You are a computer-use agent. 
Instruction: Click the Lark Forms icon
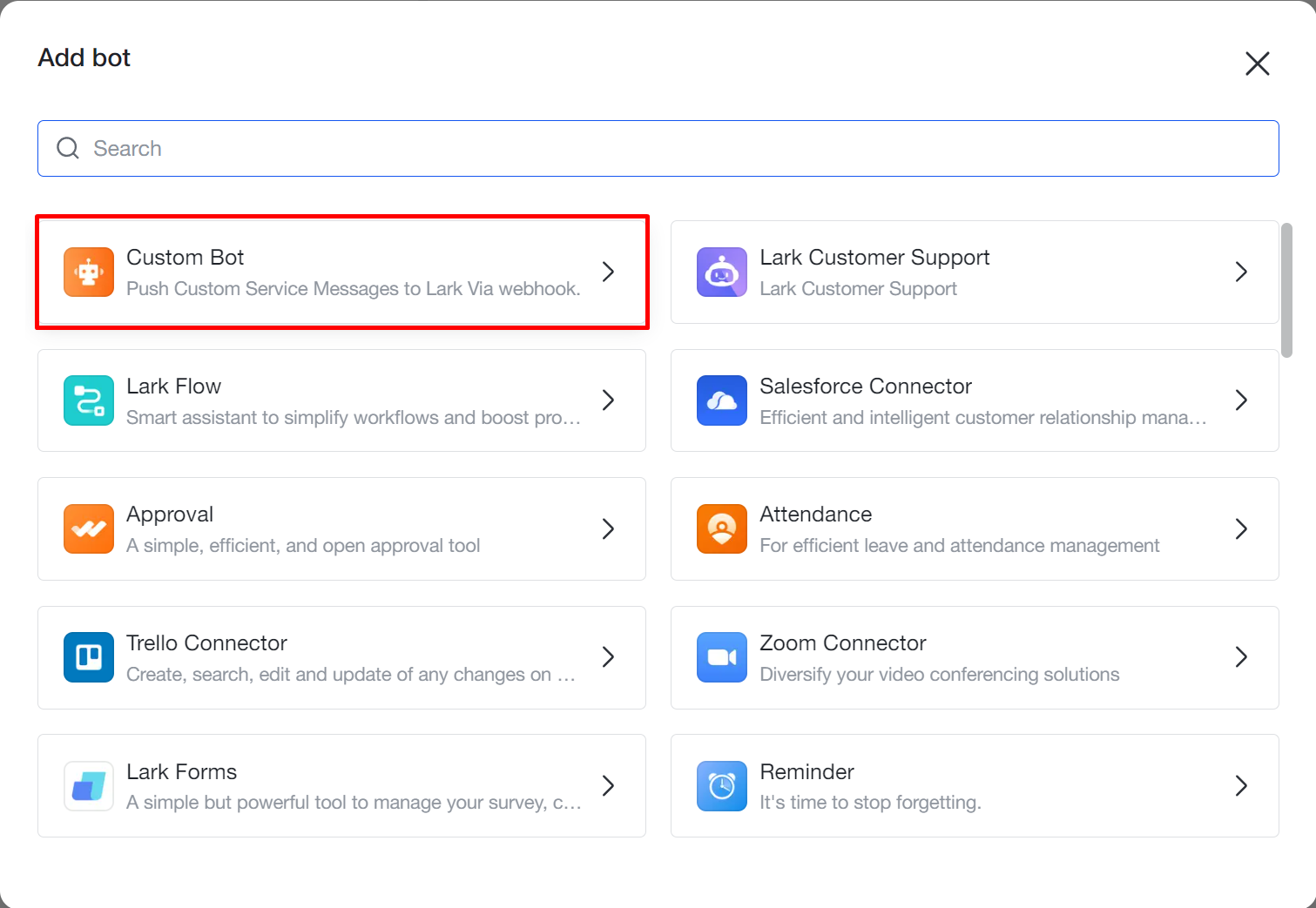pyautogui.click(x=89, y=786)
